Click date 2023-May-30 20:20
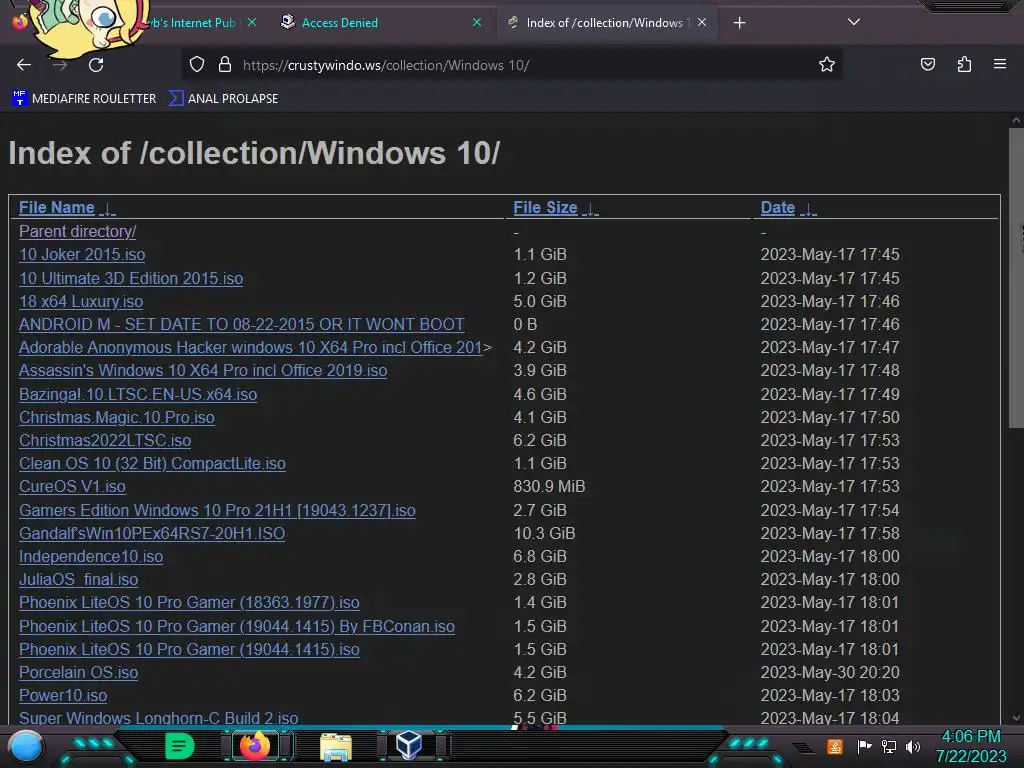1024x768 pixels. (830, 673)
